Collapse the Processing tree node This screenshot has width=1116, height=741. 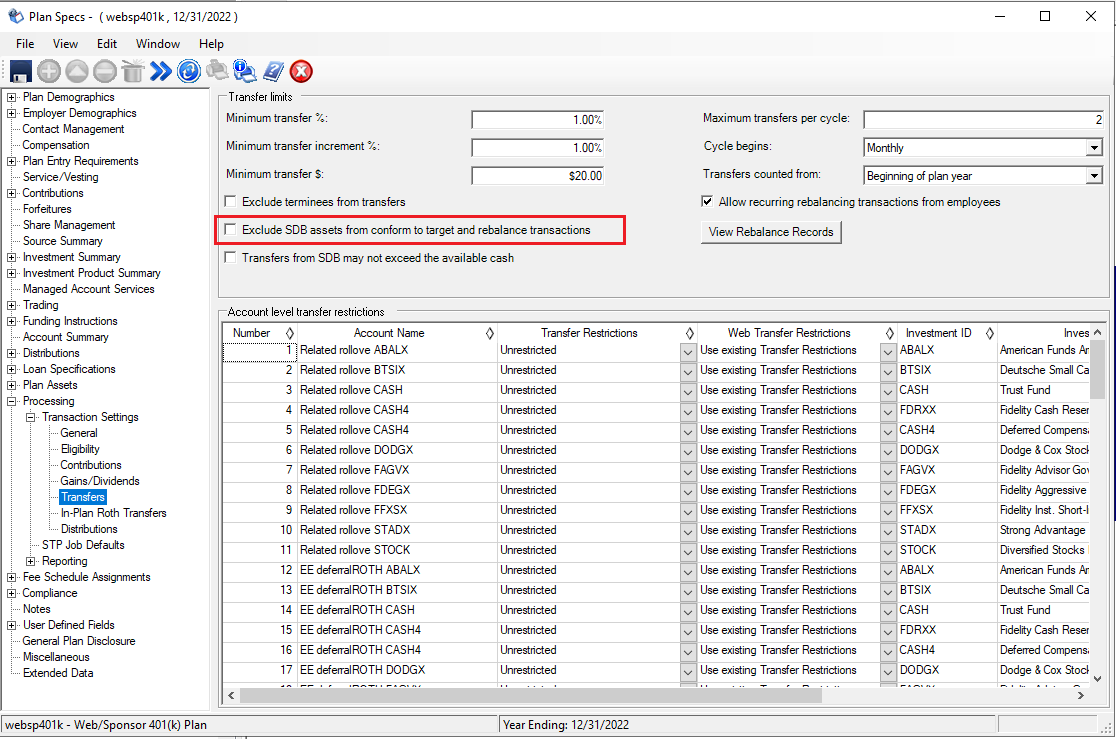(11, 401)
